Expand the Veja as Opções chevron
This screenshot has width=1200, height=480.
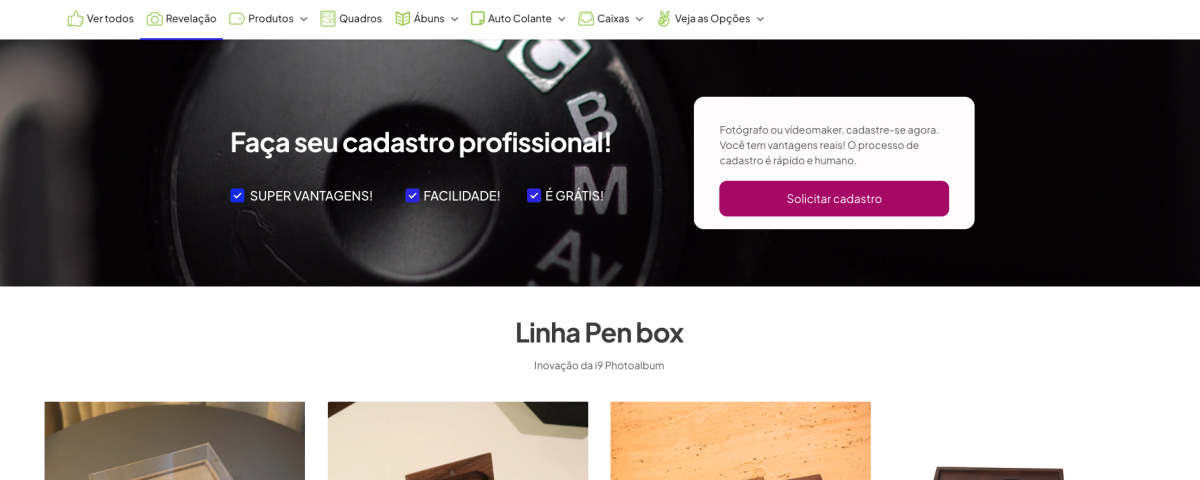click(x=760, y=19)
